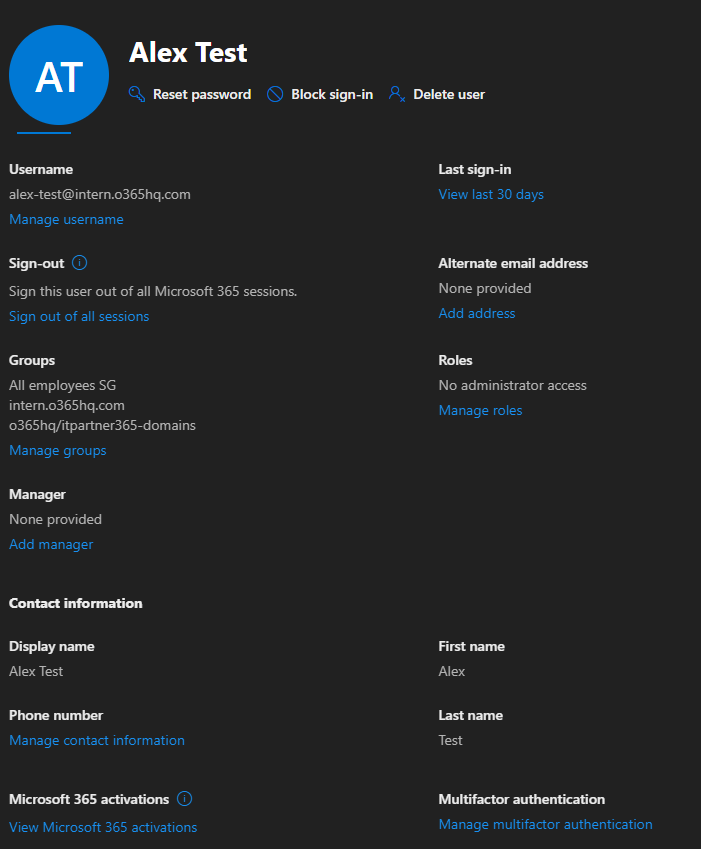View last 30 days sign-ins
Screen dimensions: 701x849
pyautogui.click(x=491, y=194)
